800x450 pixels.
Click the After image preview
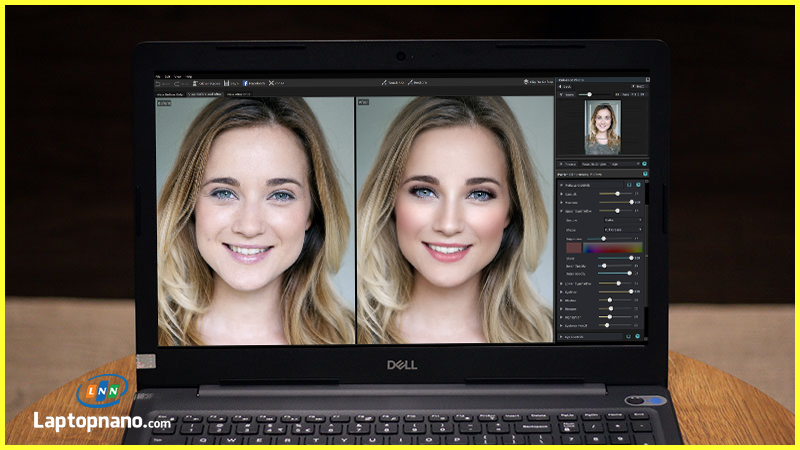coord(455,220)
